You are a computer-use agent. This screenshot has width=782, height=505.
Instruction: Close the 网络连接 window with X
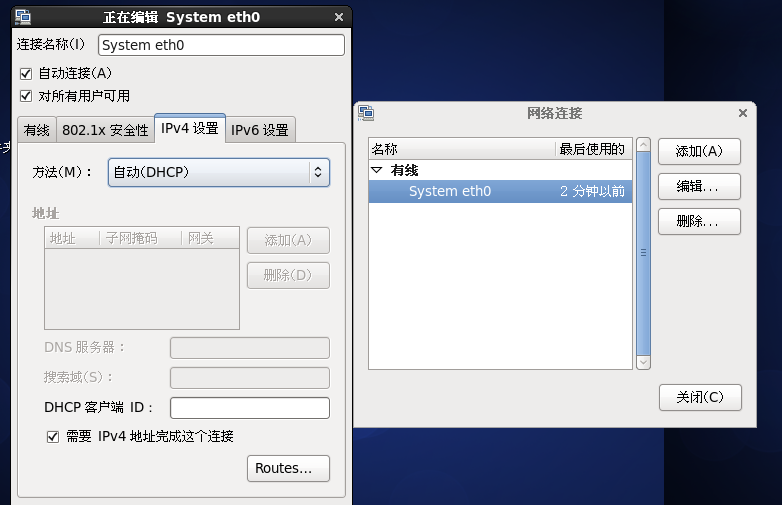[743, 113]
